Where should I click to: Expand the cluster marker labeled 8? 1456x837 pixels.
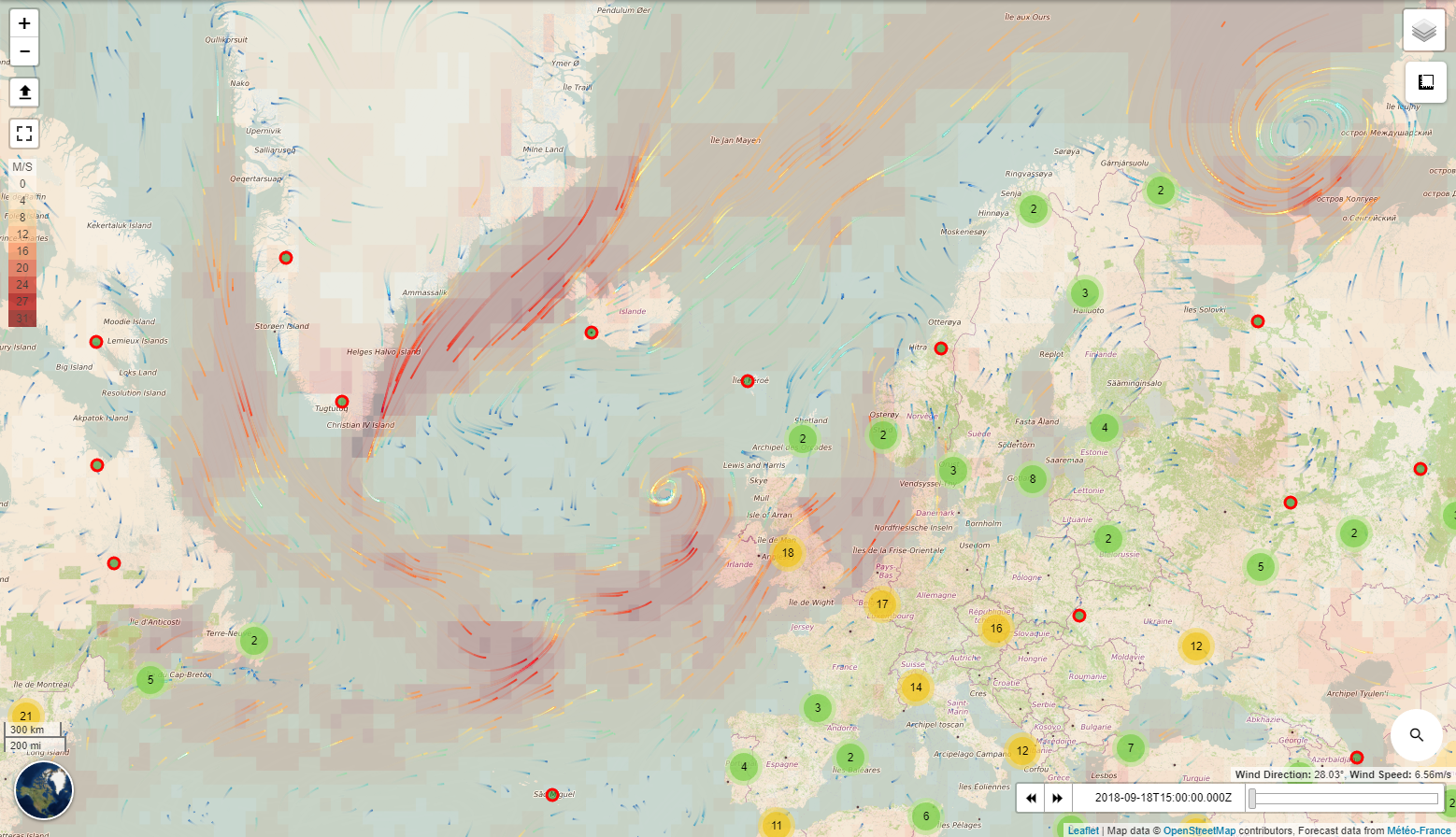click(1033, 479)
